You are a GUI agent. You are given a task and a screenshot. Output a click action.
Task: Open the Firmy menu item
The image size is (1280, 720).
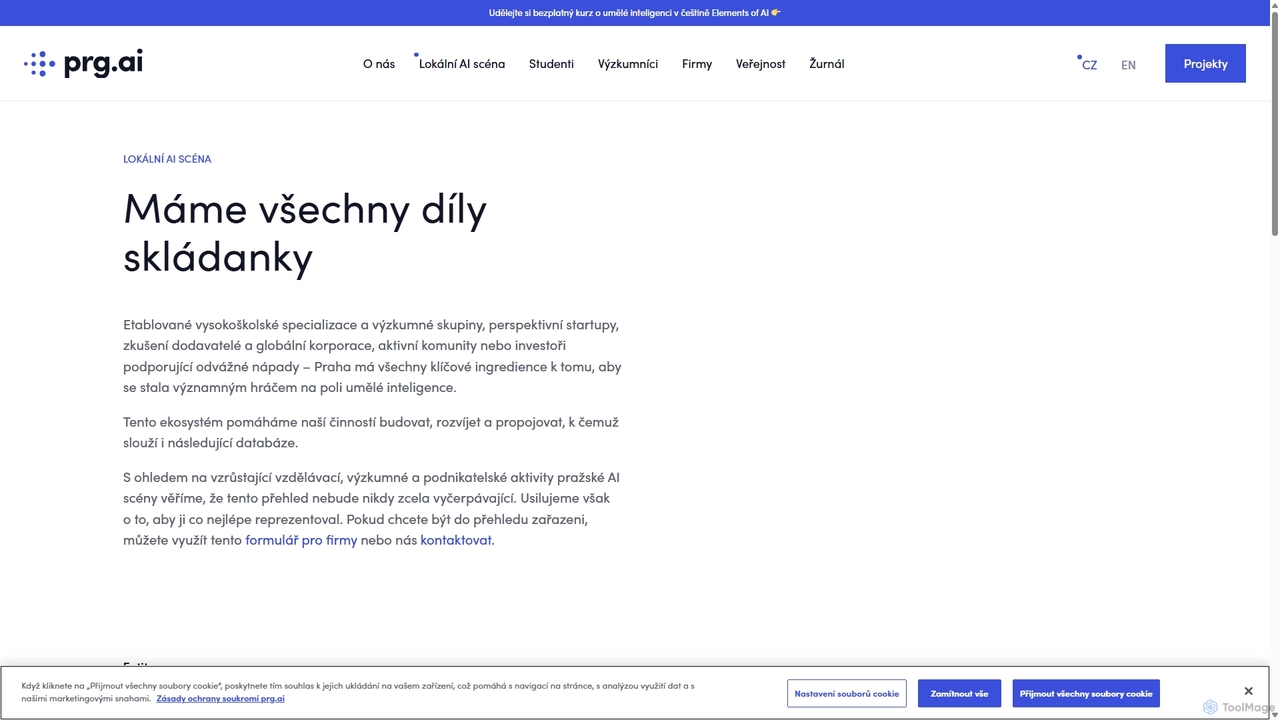click(x=697, y=64)
